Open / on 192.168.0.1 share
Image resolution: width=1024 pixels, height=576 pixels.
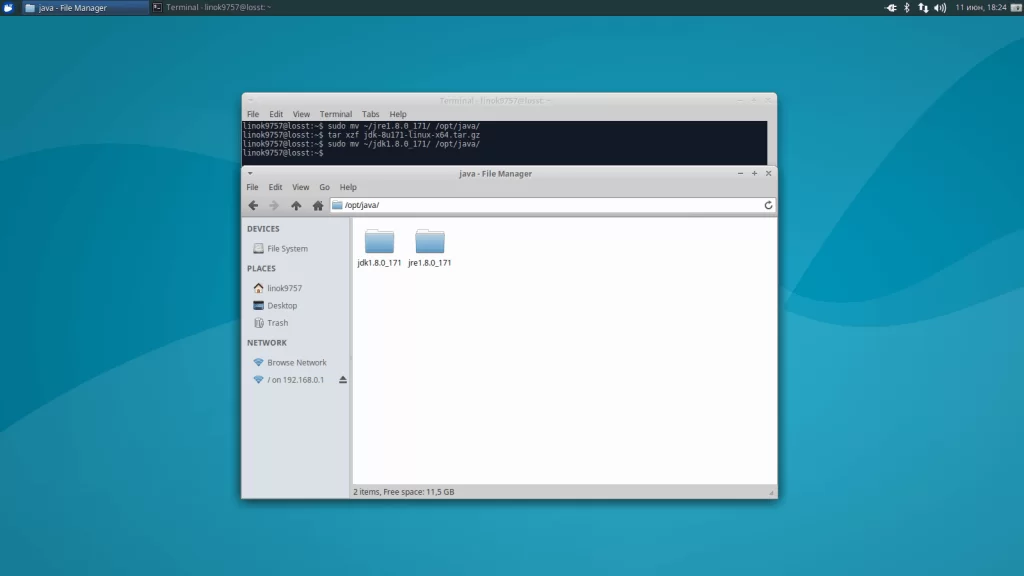291,379
